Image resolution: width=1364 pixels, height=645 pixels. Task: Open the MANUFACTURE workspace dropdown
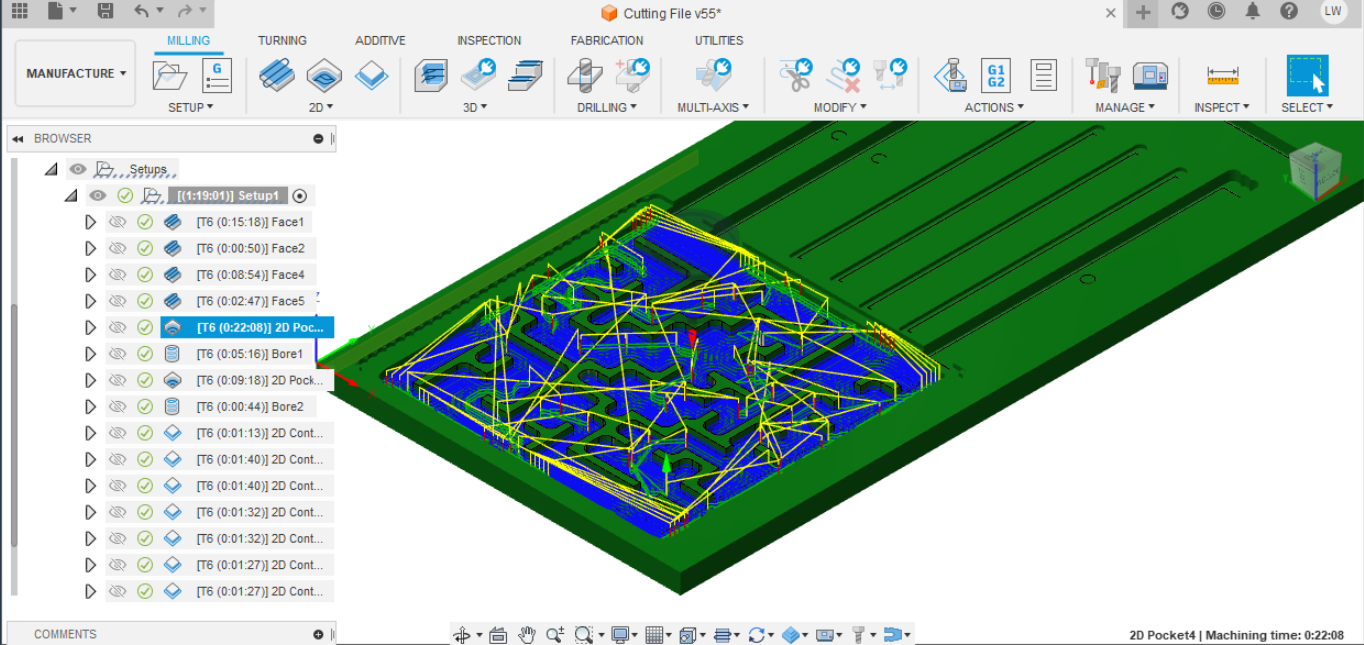point(76,73)
